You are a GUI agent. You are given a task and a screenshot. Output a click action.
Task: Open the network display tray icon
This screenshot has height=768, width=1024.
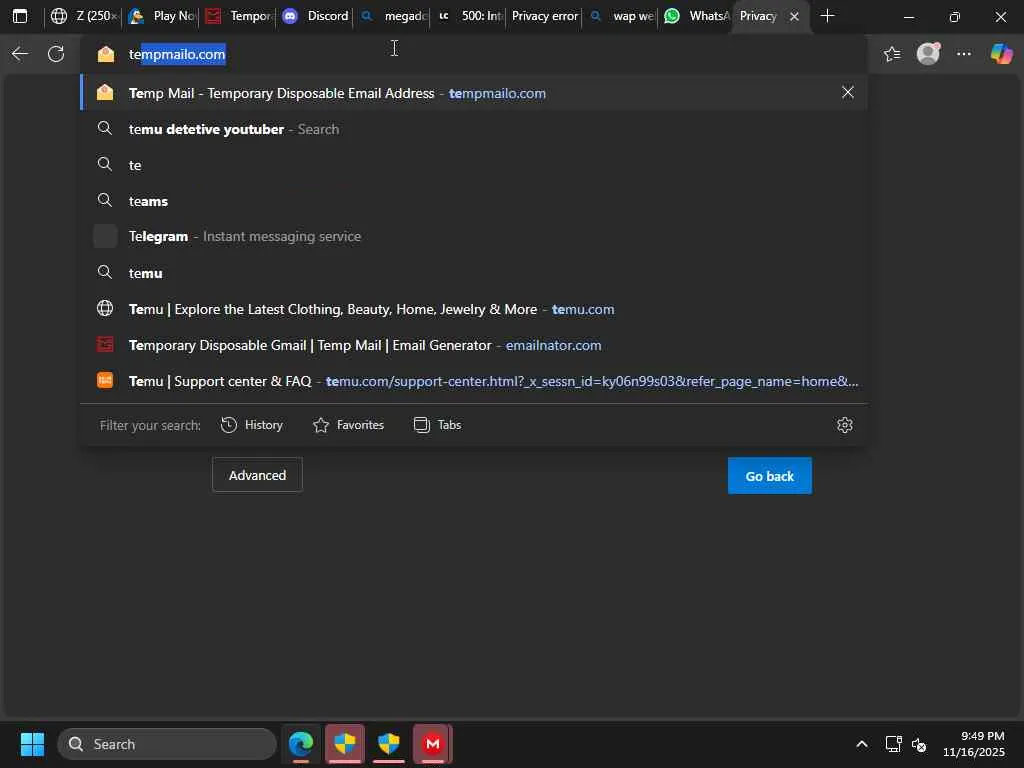pos(893,744)
